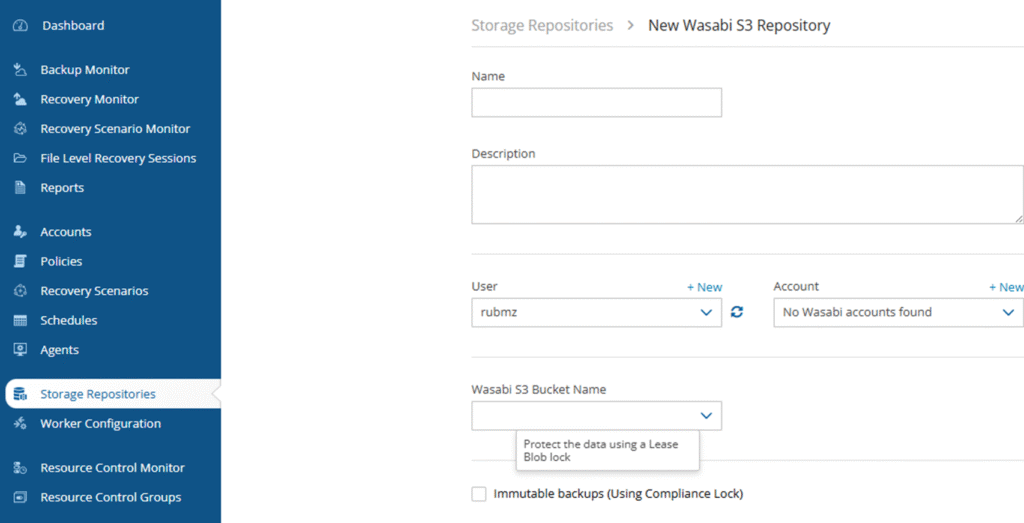Image resolution: width=1024 pixels, height=523 pixels.
Task: Open the Wasabi S3 Bucket Name dropdown
Action: coord(596,416)
